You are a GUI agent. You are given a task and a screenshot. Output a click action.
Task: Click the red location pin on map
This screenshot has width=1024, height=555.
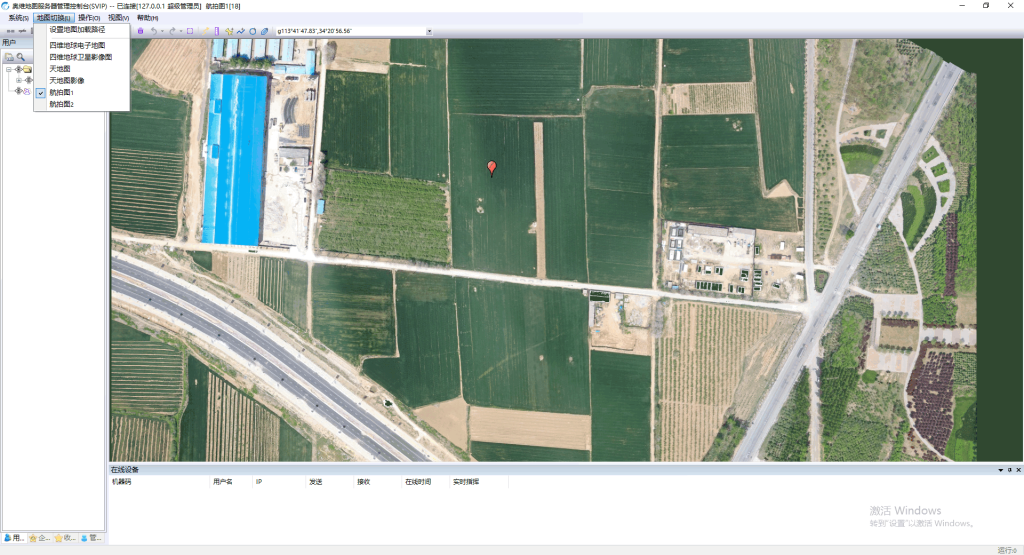point(491,167)
